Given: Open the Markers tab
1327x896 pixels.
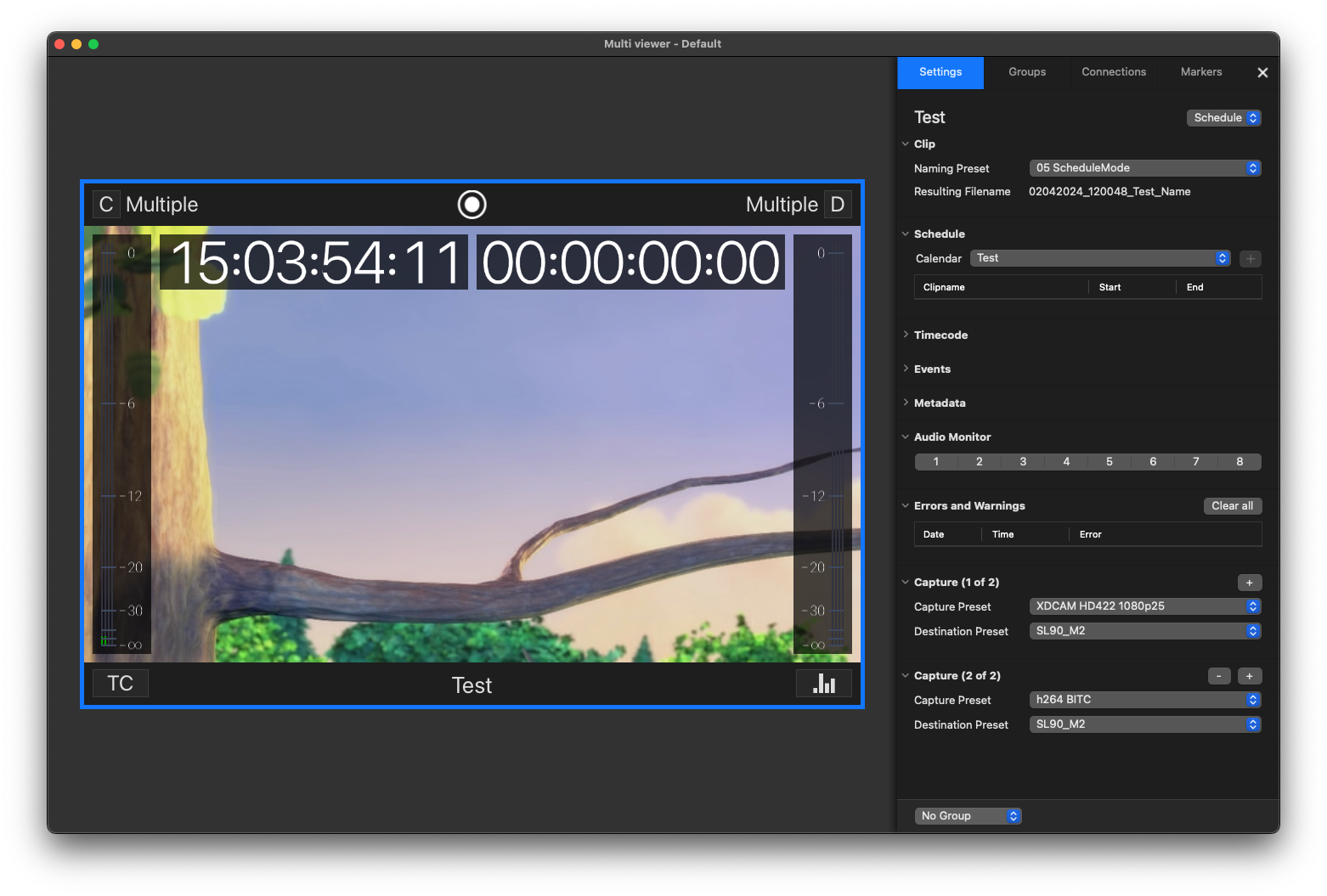Looking at the screenshot, I should coord(1201,72).
